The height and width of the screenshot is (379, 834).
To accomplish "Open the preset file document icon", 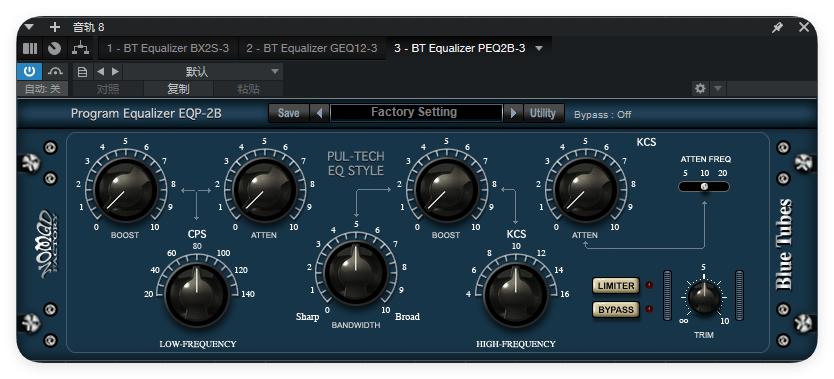I will click(82, 72).
